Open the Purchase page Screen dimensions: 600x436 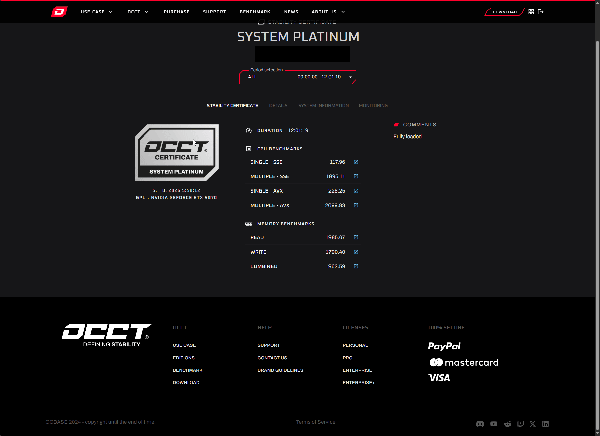(x=176, y=12)
